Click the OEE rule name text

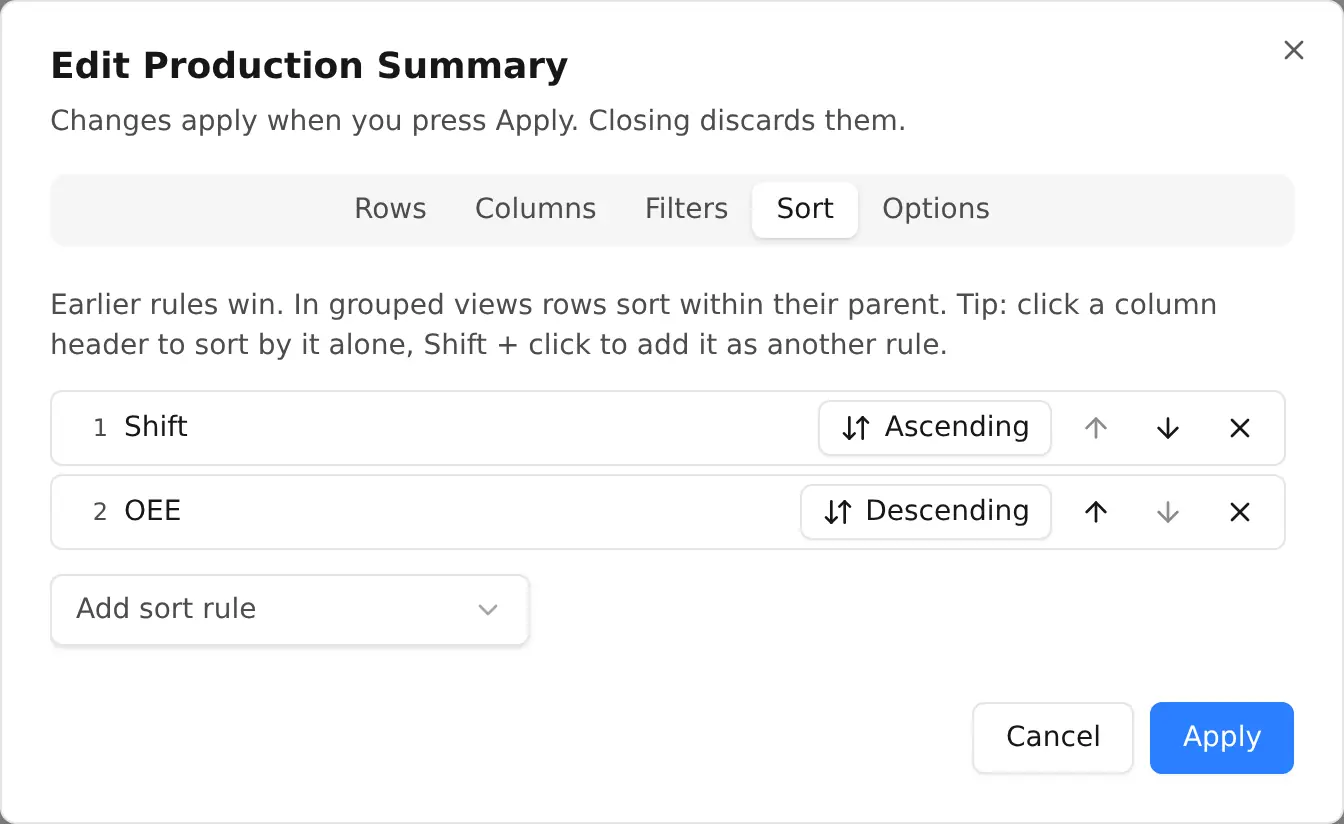coord(152,511)
